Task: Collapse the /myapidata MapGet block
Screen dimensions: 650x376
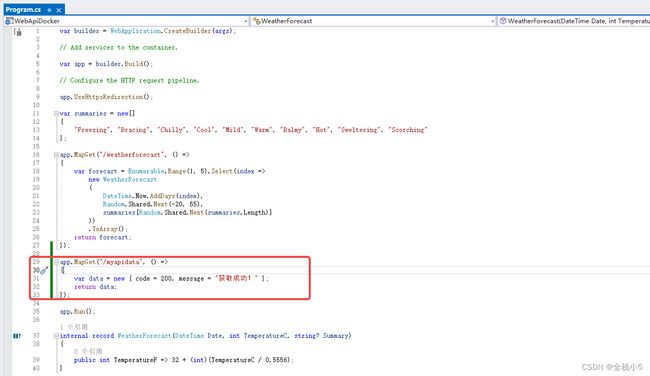Action: pos(56,262)
